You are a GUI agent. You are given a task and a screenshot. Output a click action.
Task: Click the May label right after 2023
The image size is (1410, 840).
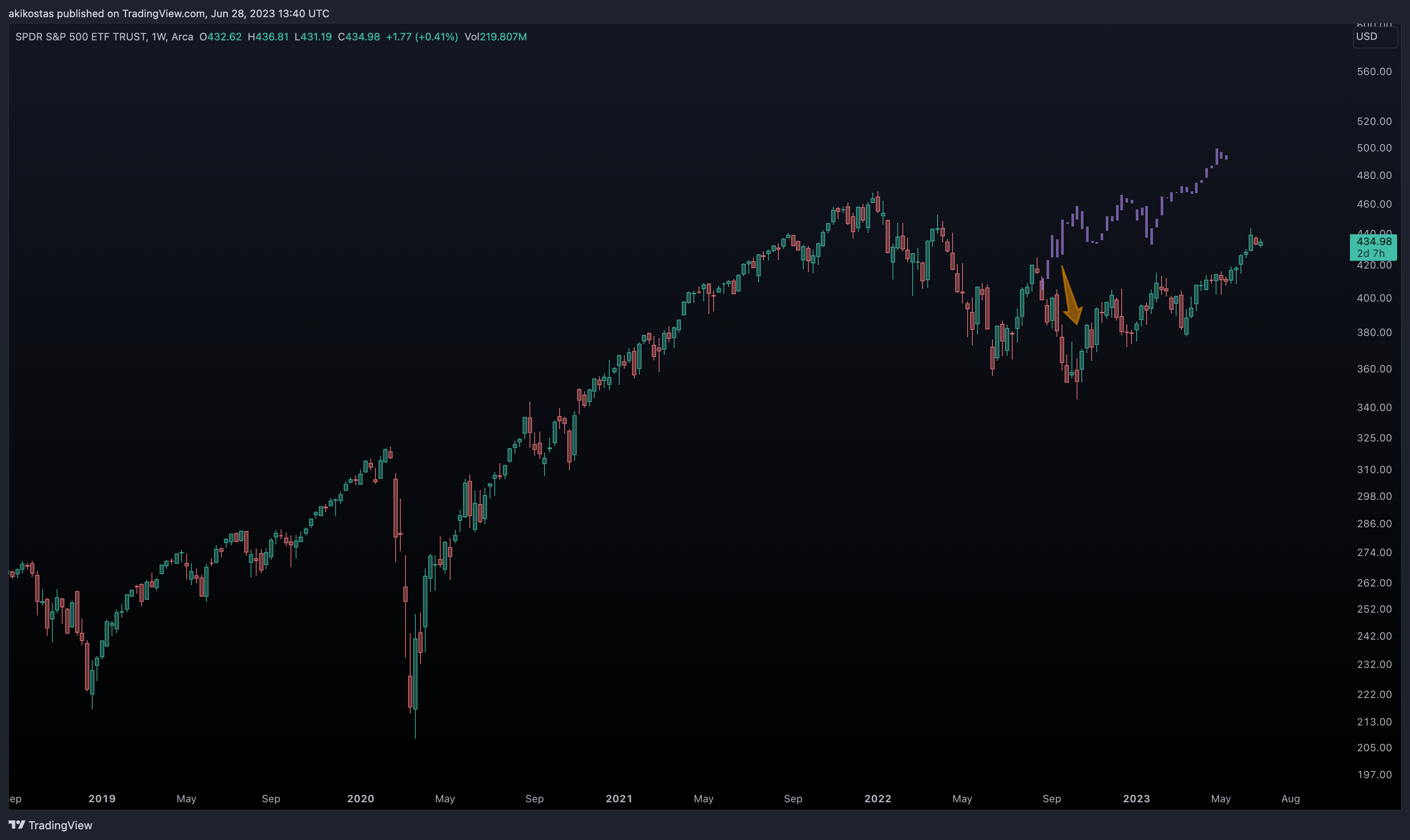pyautogui.click(x=1221, y=799)
